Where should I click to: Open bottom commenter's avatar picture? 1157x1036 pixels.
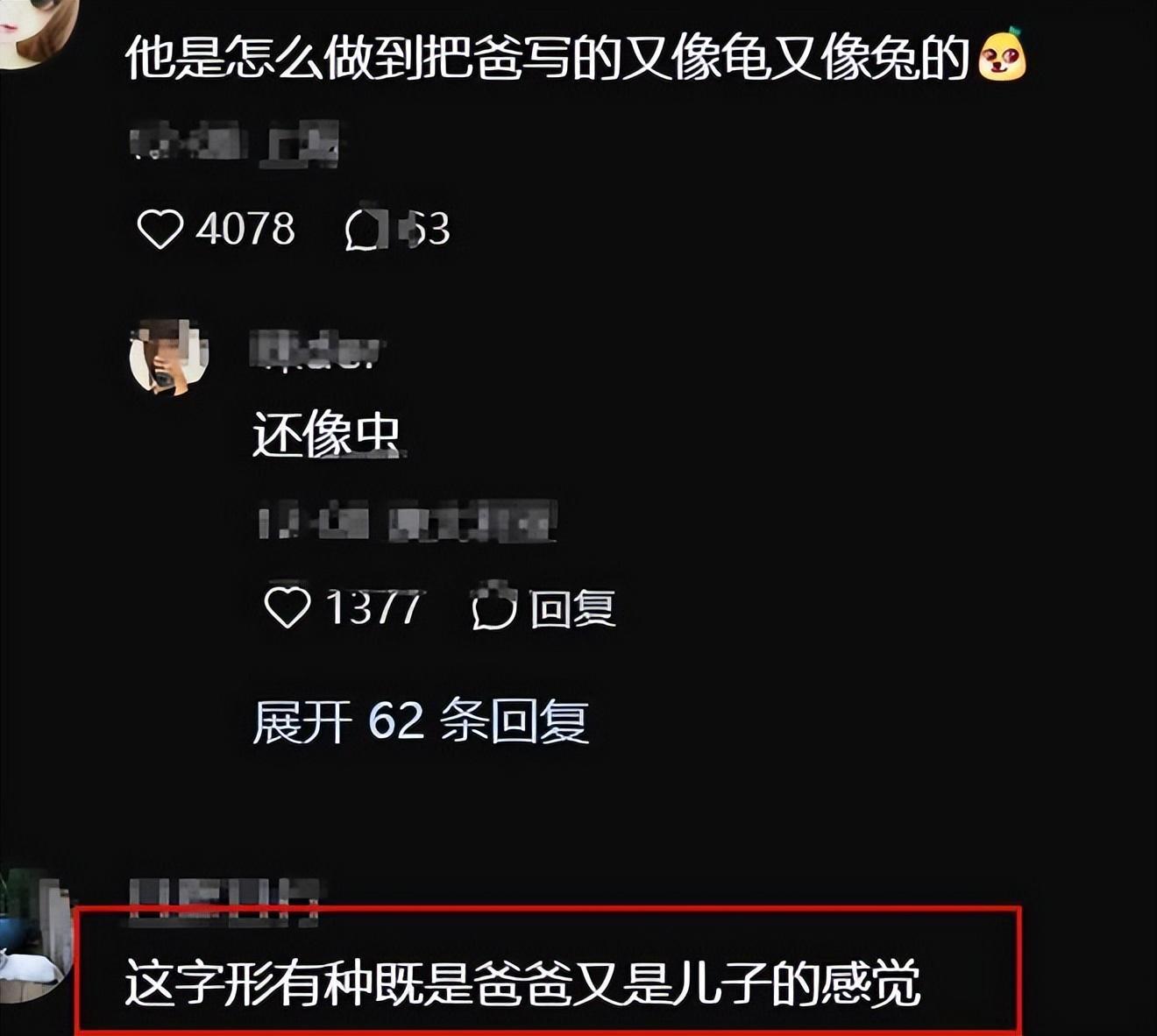(35, 936)
